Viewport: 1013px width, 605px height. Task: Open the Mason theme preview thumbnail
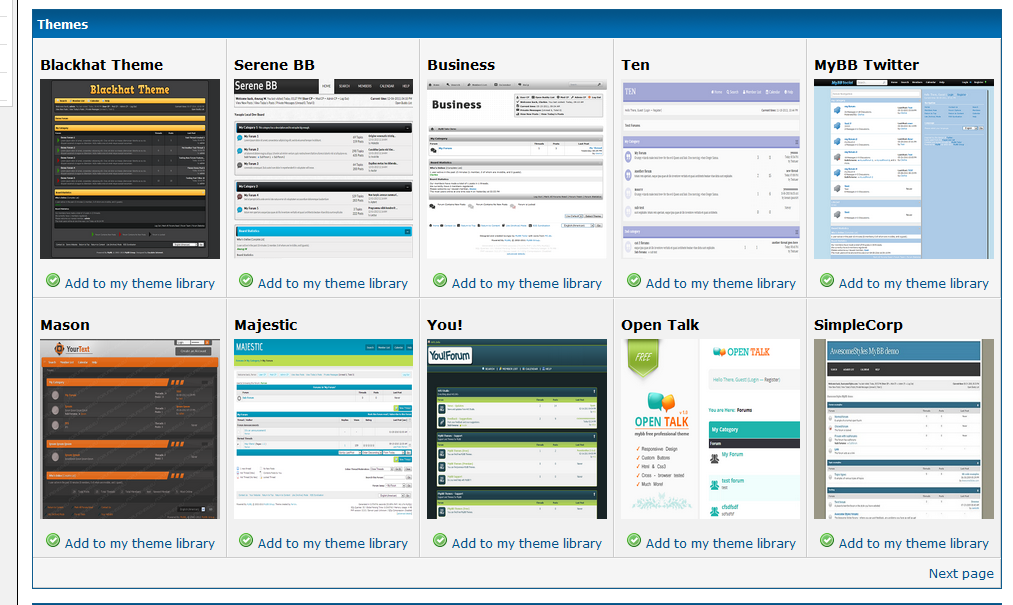coord(130,429)
